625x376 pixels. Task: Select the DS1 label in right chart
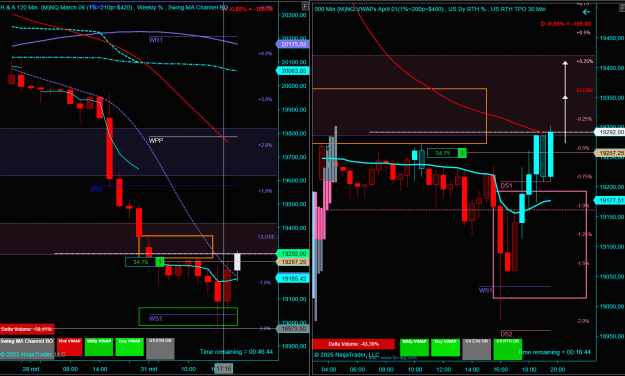tap(506, 185)
